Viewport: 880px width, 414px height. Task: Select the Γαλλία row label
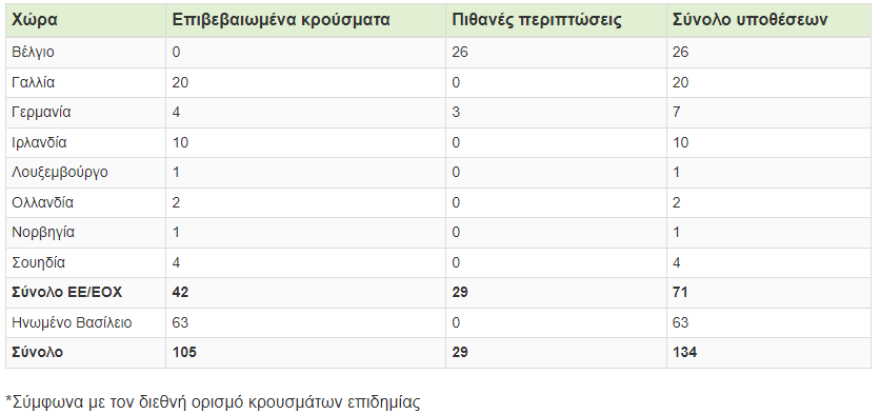point(32,82)
